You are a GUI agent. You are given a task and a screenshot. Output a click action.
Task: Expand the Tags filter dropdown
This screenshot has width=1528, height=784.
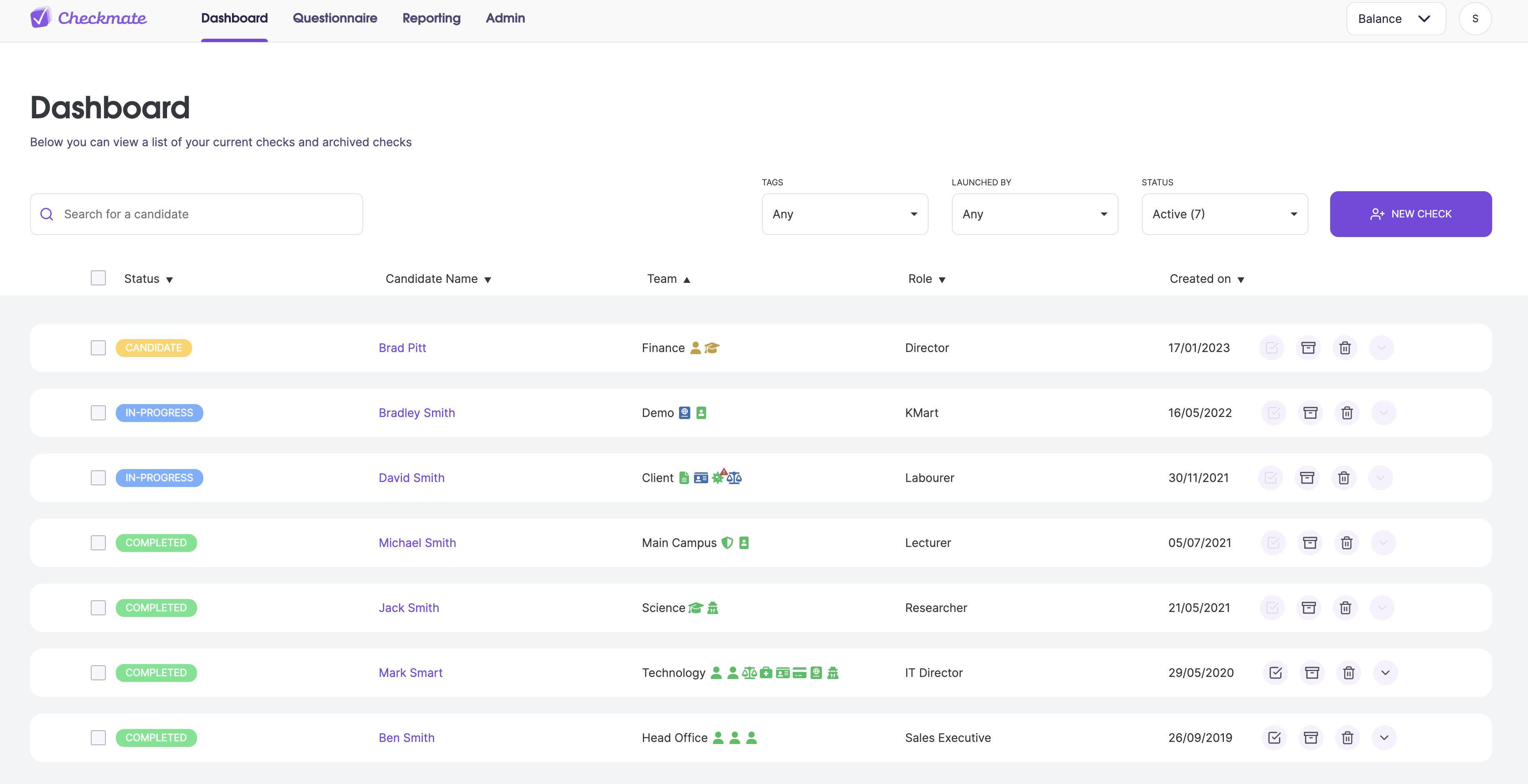845,214
